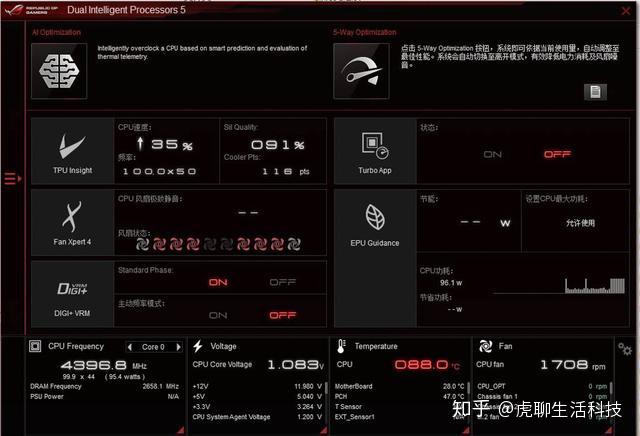Click the AI Optimization brain icon

tap(59, 71)
